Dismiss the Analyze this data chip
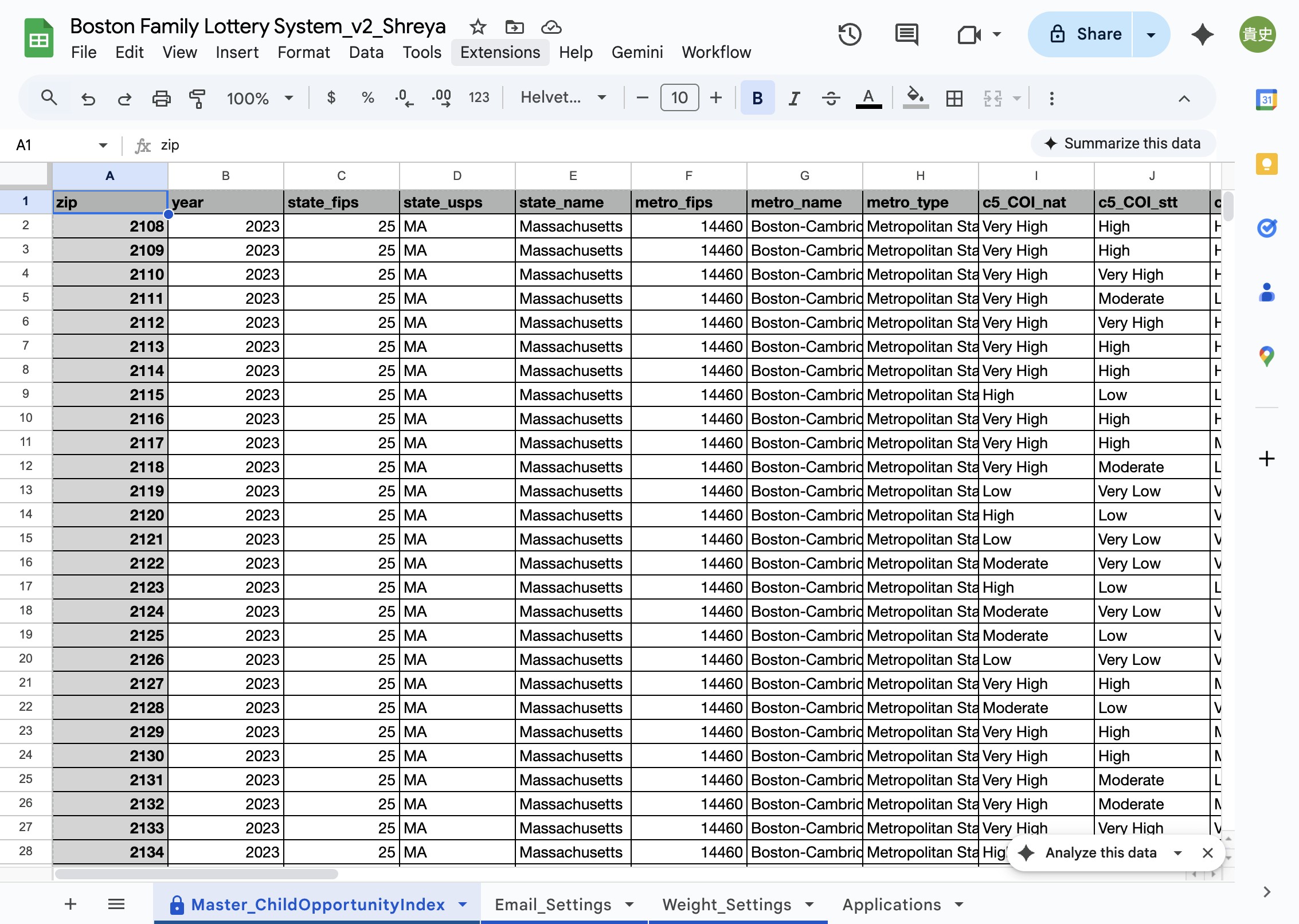Image resolution: width=1299 pixels, height=924 pixels. pos(1207,853)
